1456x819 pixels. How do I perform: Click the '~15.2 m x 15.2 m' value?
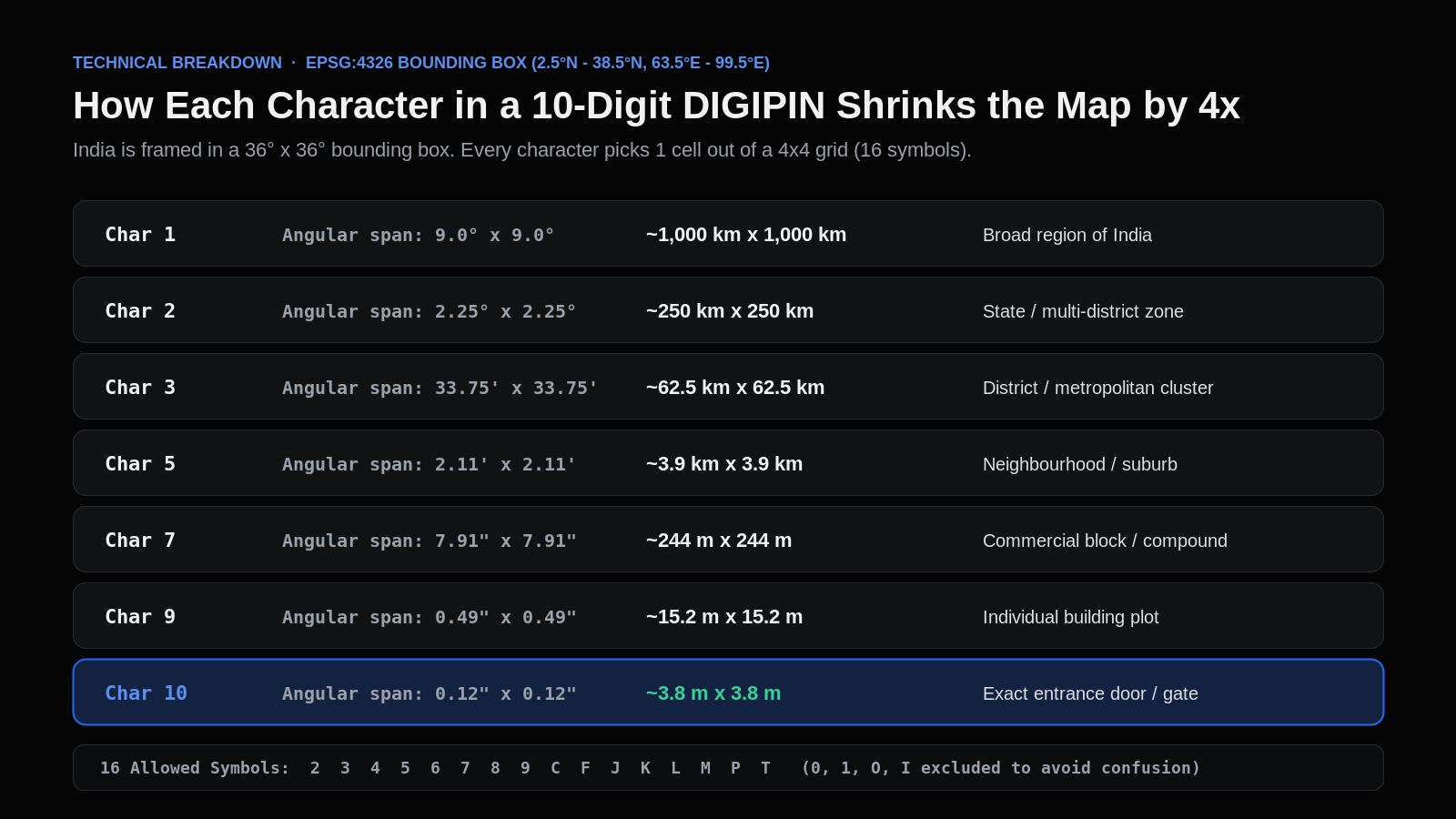coord(724,617)
